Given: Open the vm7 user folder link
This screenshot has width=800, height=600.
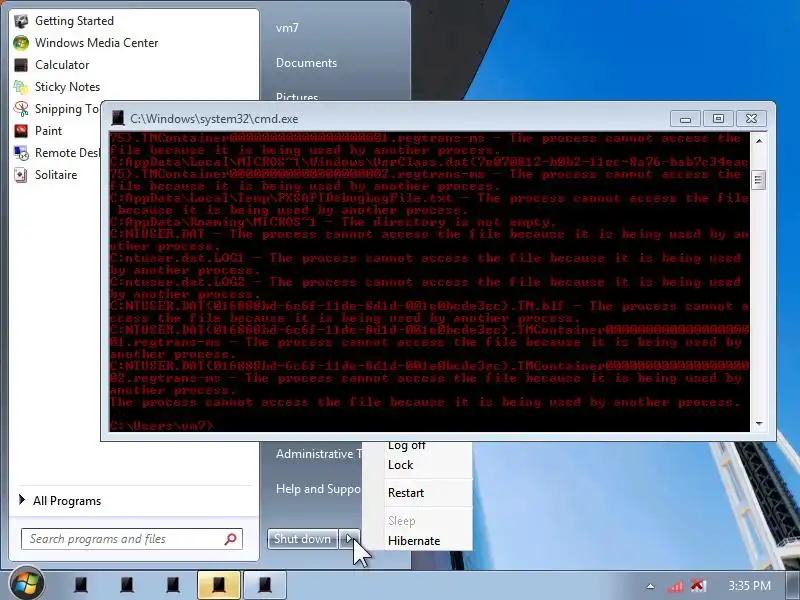Looking at the screenshot, I should click(x=287, y=28).
